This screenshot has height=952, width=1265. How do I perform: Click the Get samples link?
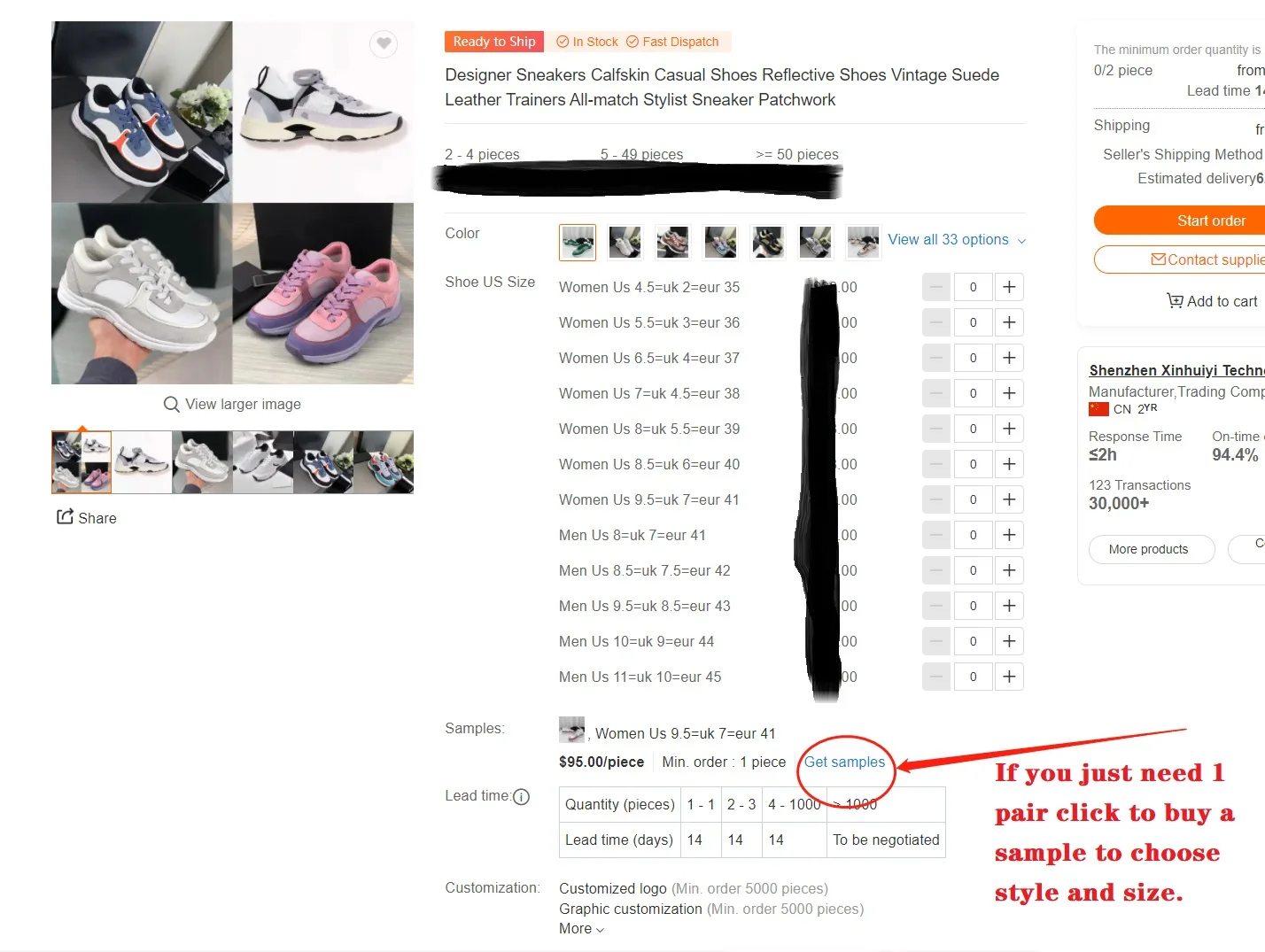click(844, 762)
